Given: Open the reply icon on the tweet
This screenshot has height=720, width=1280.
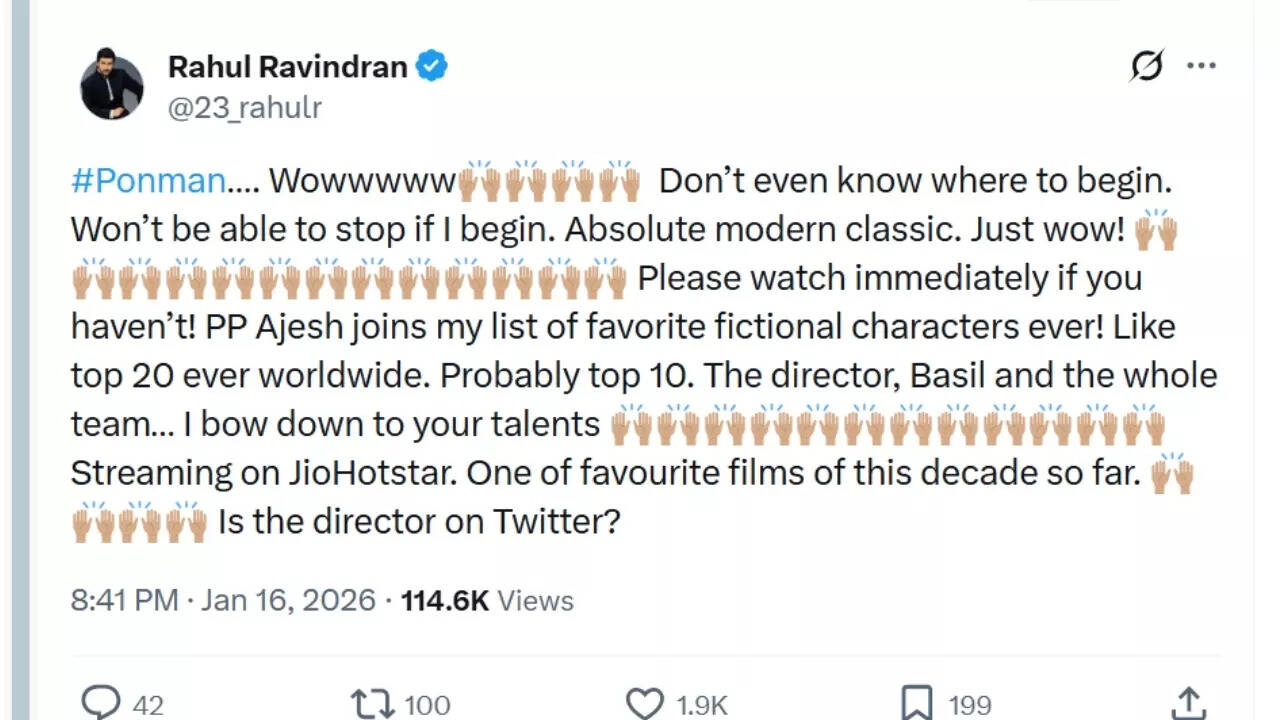Looking at the screenshot, I should (100, 703).
